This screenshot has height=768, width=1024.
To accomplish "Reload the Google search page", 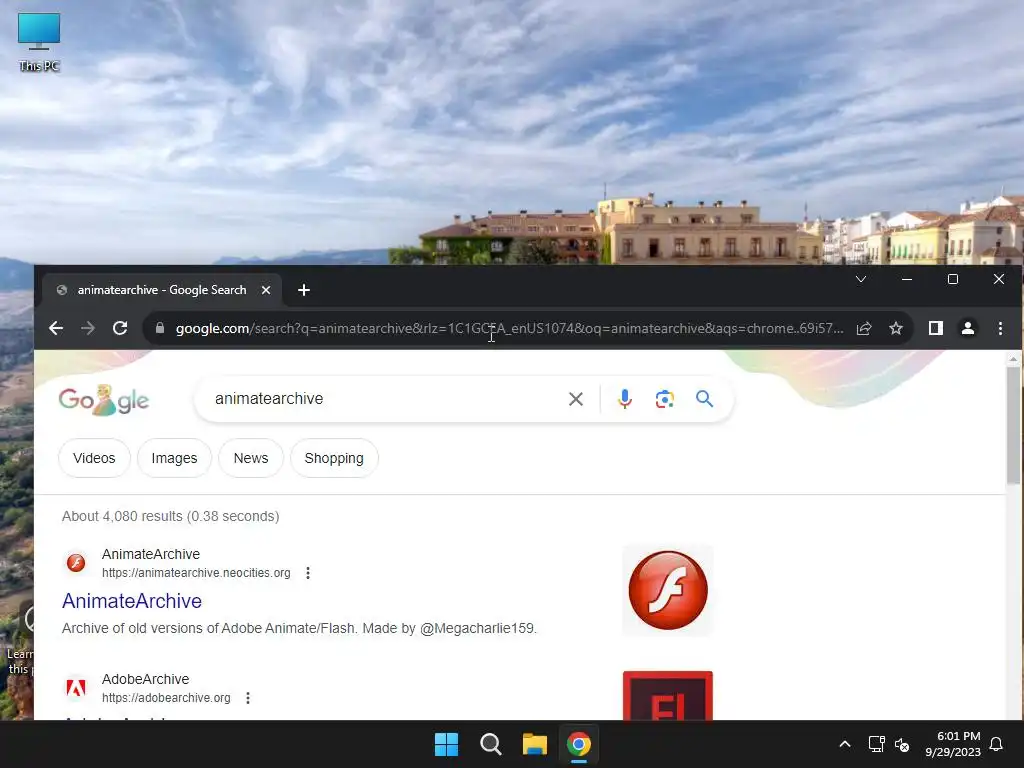I will pyautogui.click(x=120, y=328).
